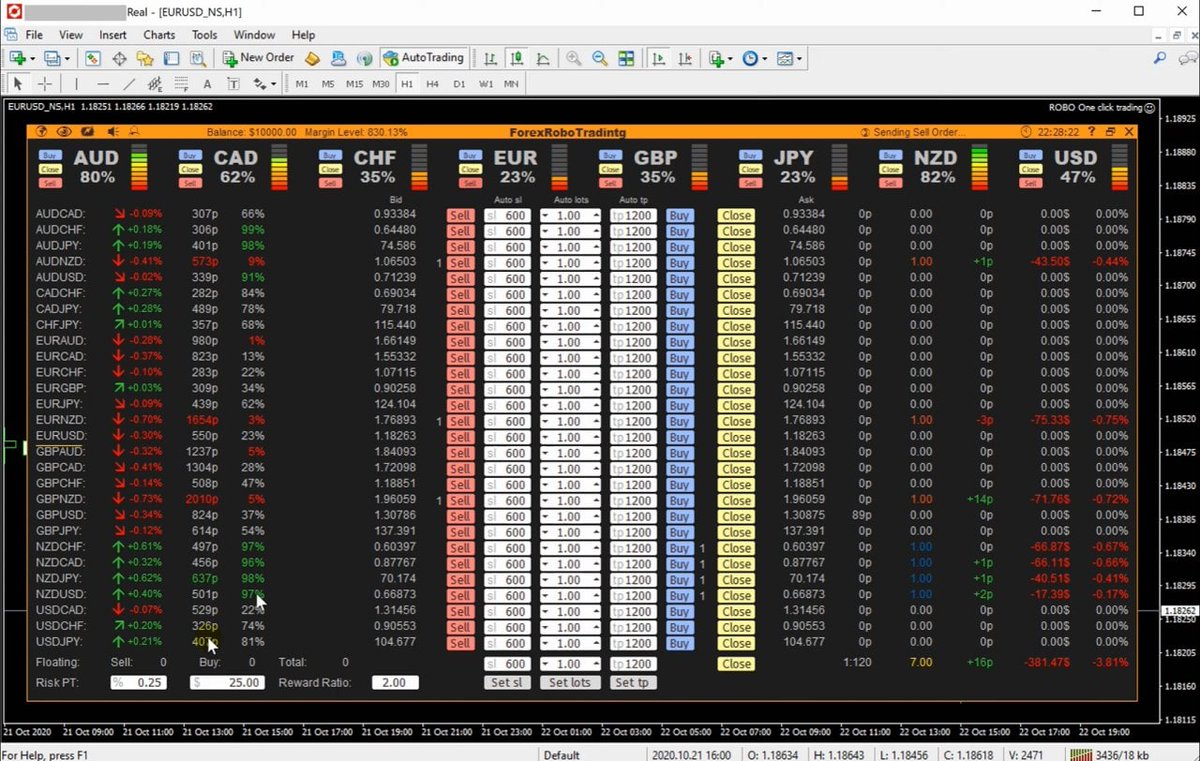Screen dimensions: 1200x761
Task: Toggle chart shift from right border
Action: (x=684, y=59)
